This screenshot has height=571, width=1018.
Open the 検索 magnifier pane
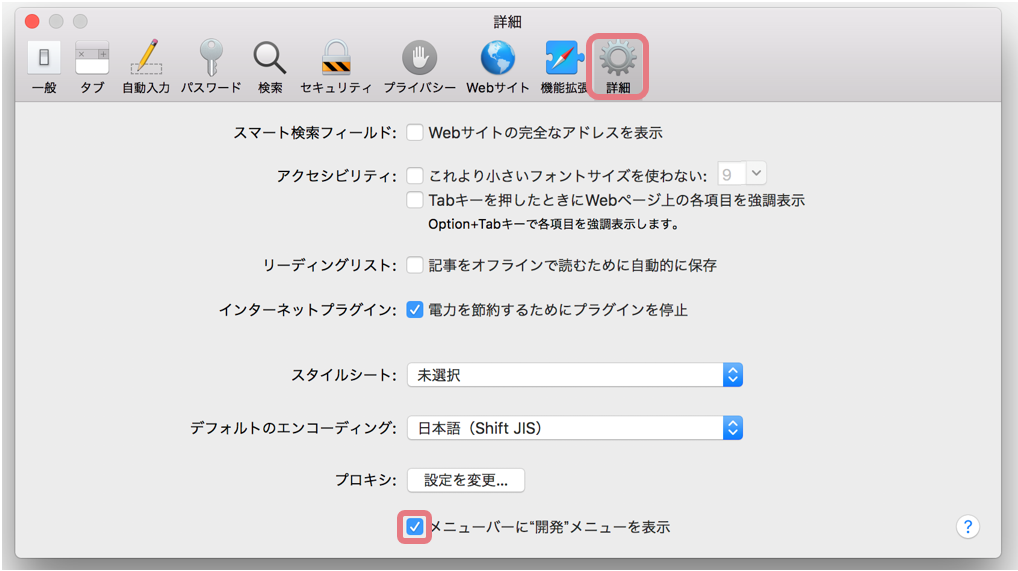coord(270,67)
